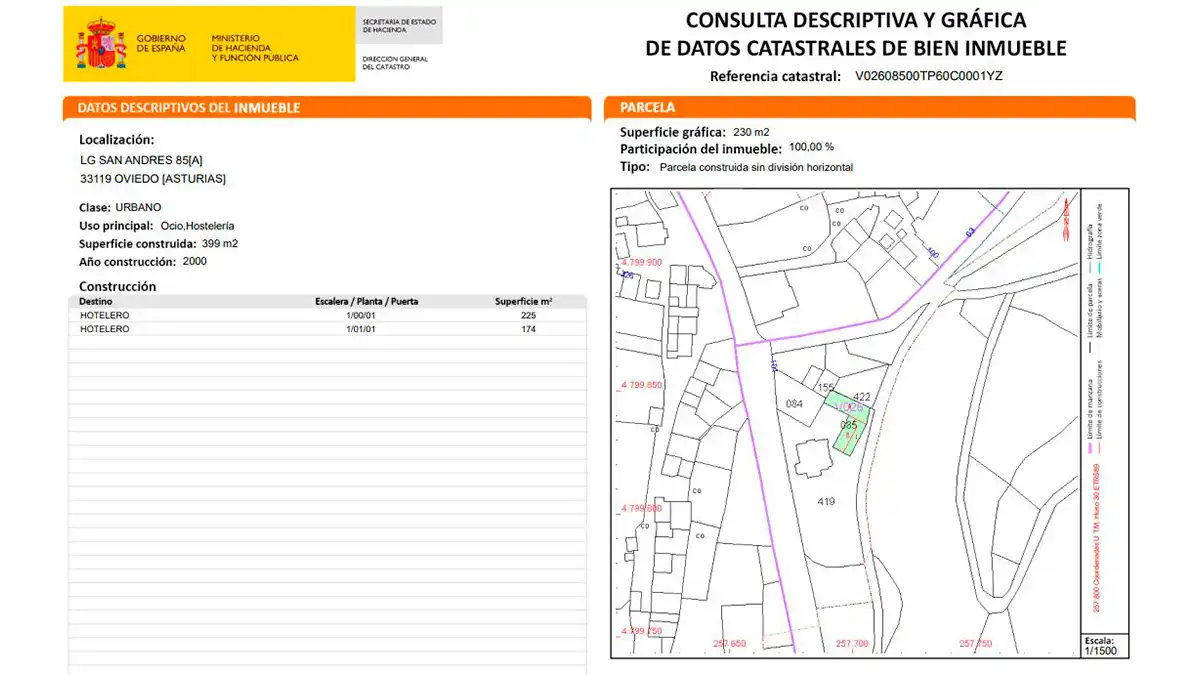Image resolution: width=1200 pixels, height=675 pixels.
Task: Click coordinate label '4.799.800' on map
Action: (x=641, y=508)
